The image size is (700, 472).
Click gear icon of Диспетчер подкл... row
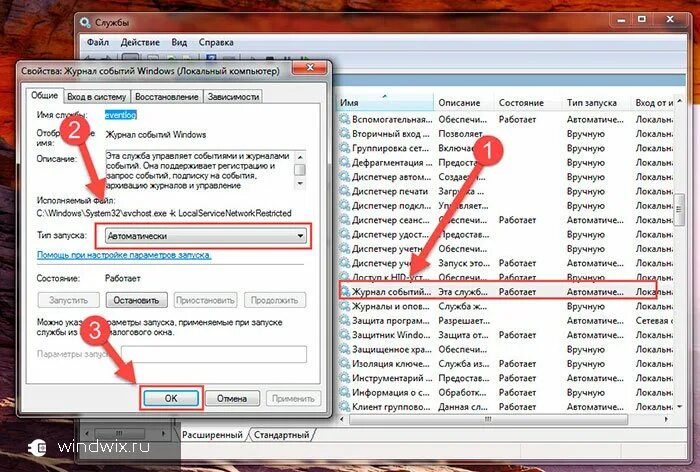click(x=344, y=205)
